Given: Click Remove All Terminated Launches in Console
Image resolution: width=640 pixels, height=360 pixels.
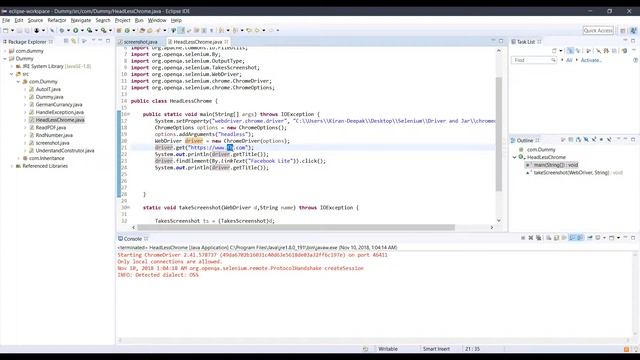Looking at the screenshot, I should pos(538,238).
